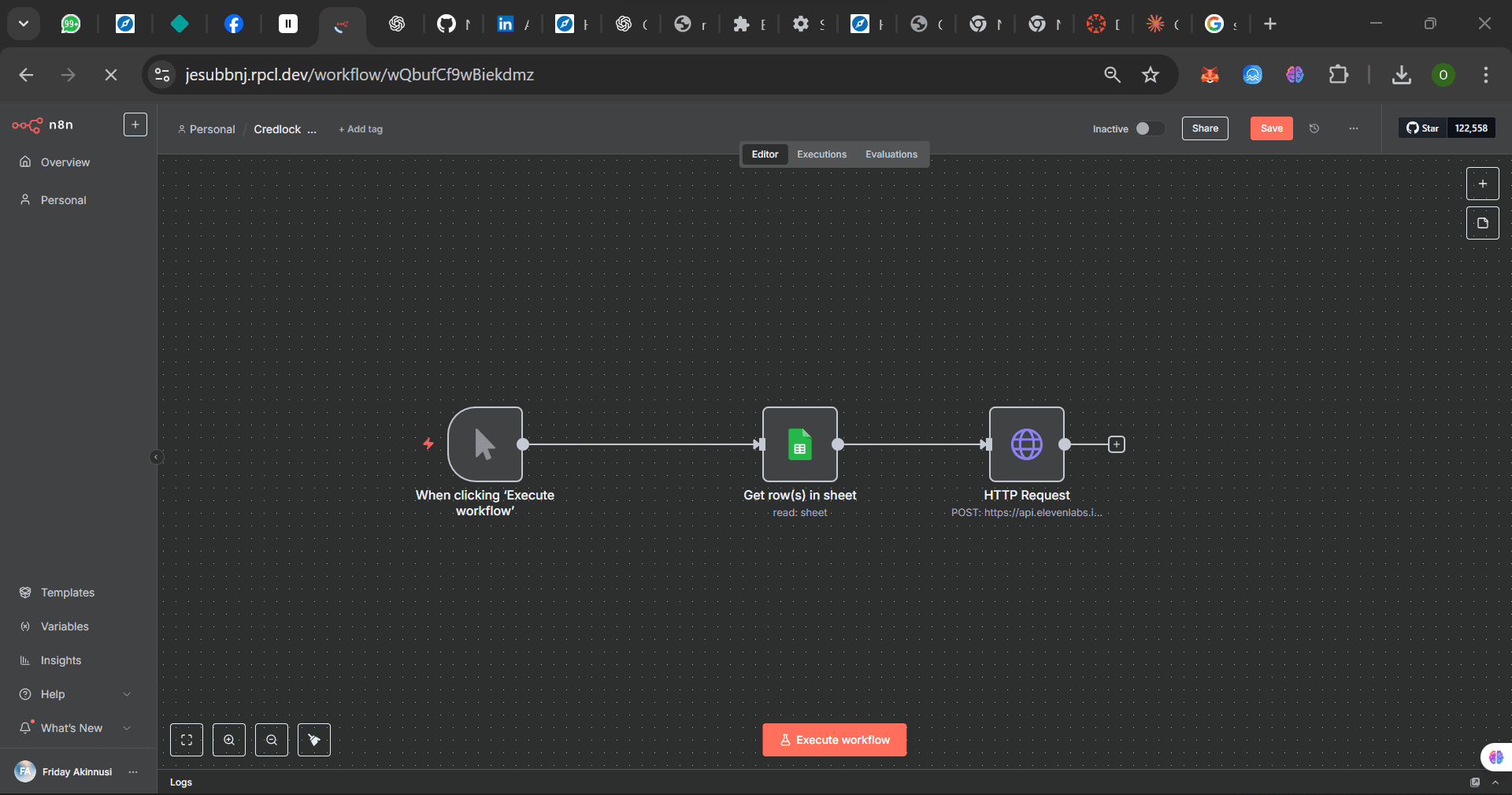Tidy up workflow nodes
This screenshot has width=1512, height=795.
coord(314,740)
